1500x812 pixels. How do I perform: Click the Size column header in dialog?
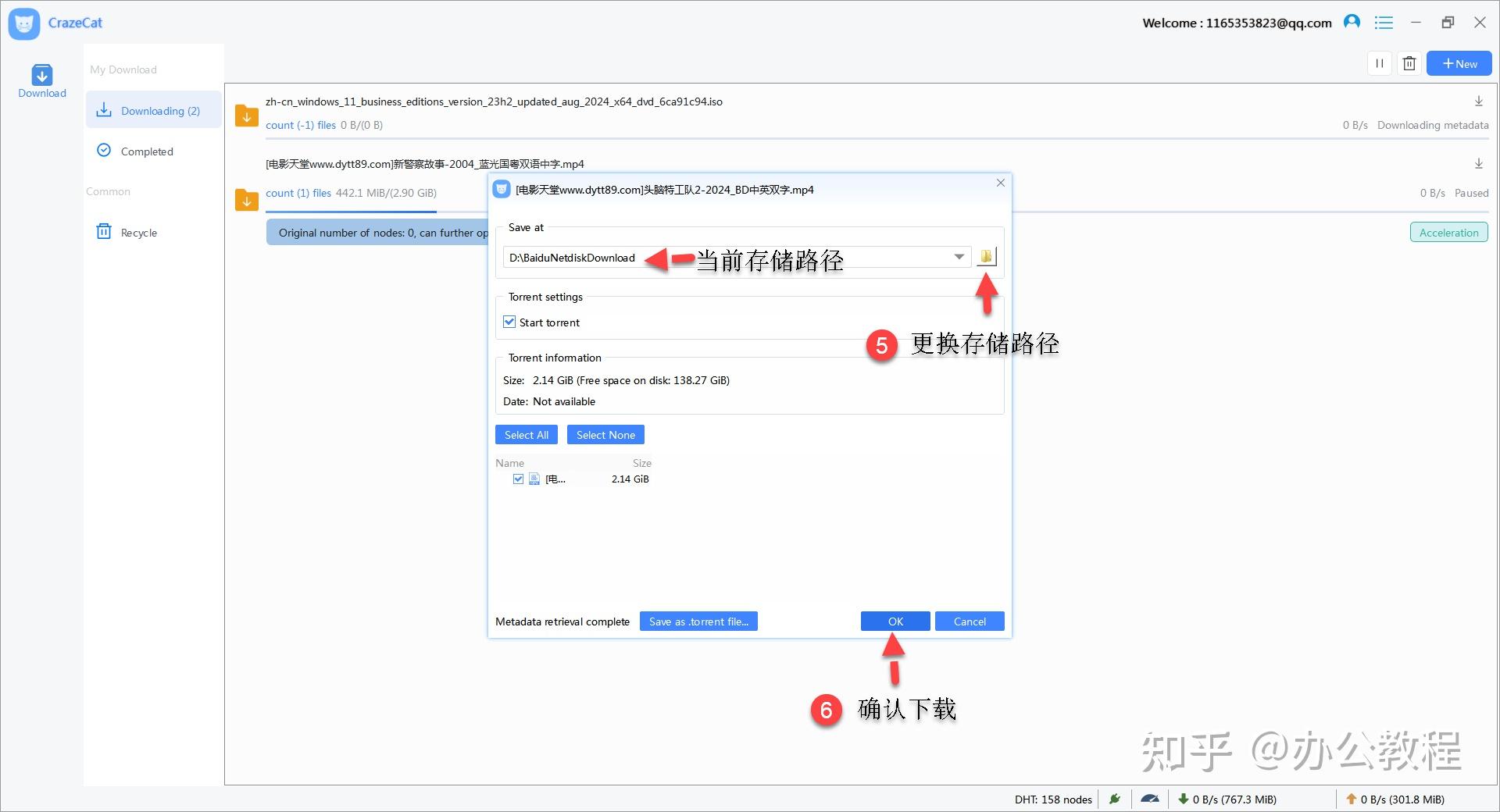click(x=641, y=463)
